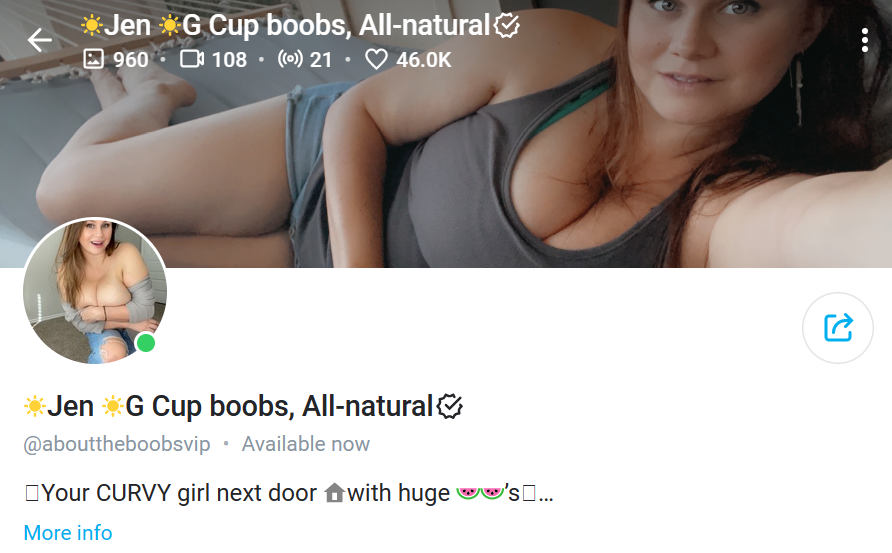
Task: Click the 46.0K likes count
Action: click(424, 59)
